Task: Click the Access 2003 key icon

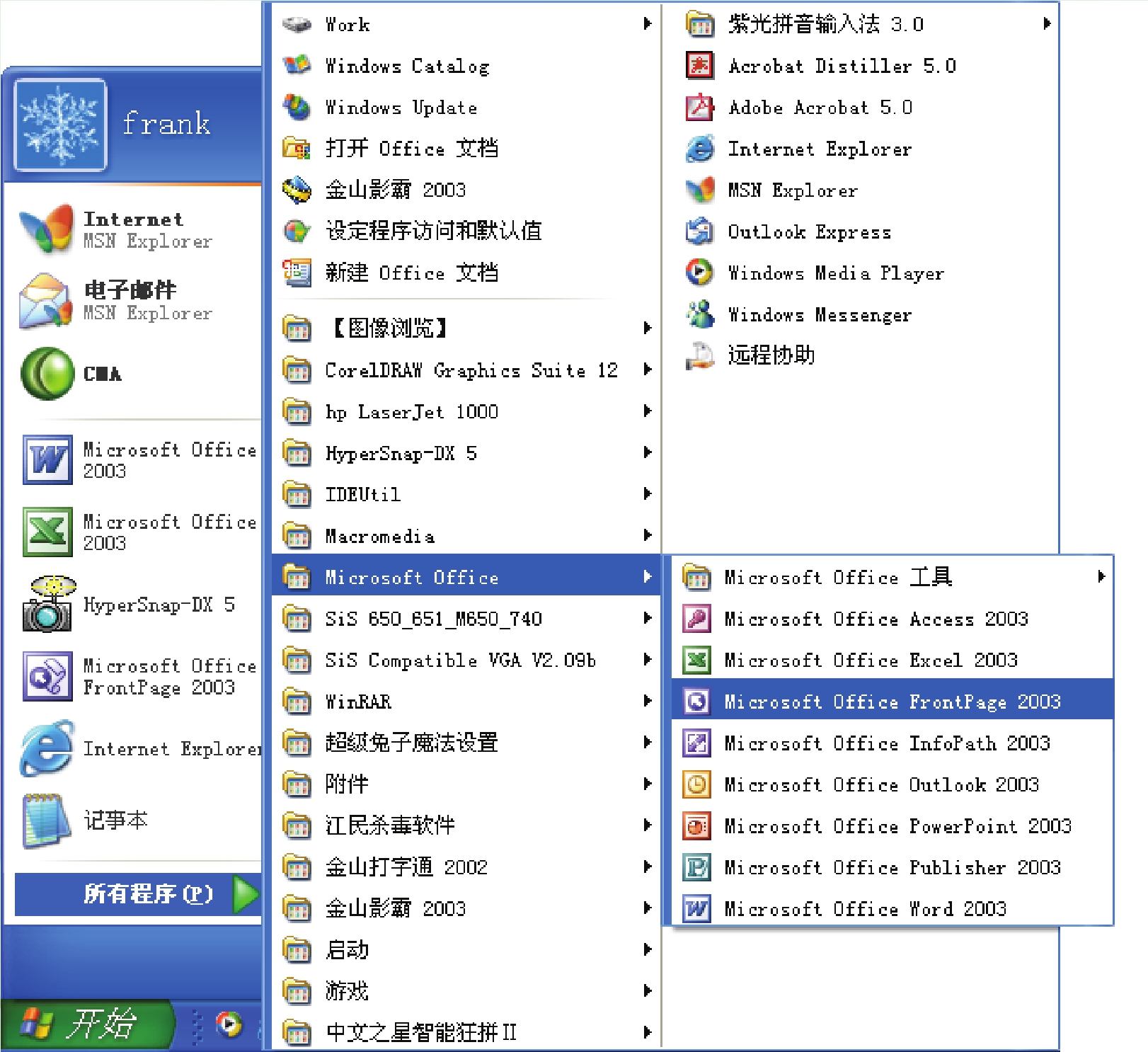Action: (x=696, y=619)
